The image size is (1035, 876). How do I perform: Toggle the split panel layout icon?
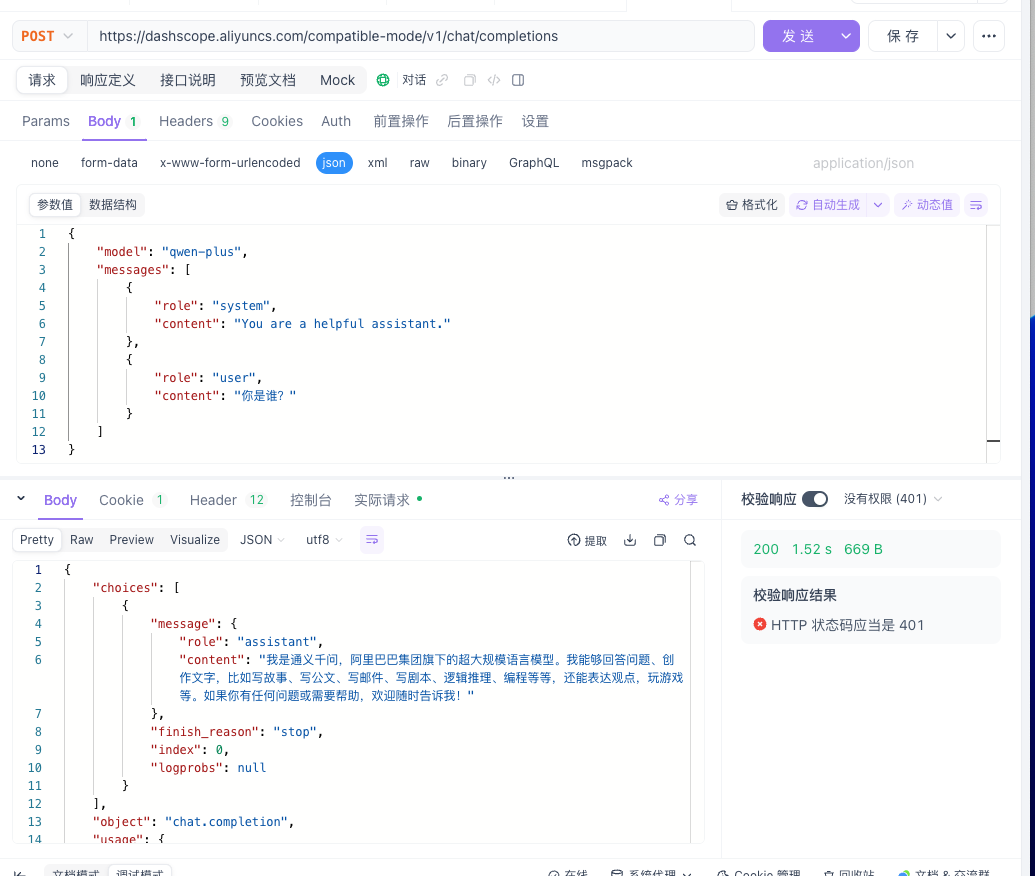tap(518, 80)
